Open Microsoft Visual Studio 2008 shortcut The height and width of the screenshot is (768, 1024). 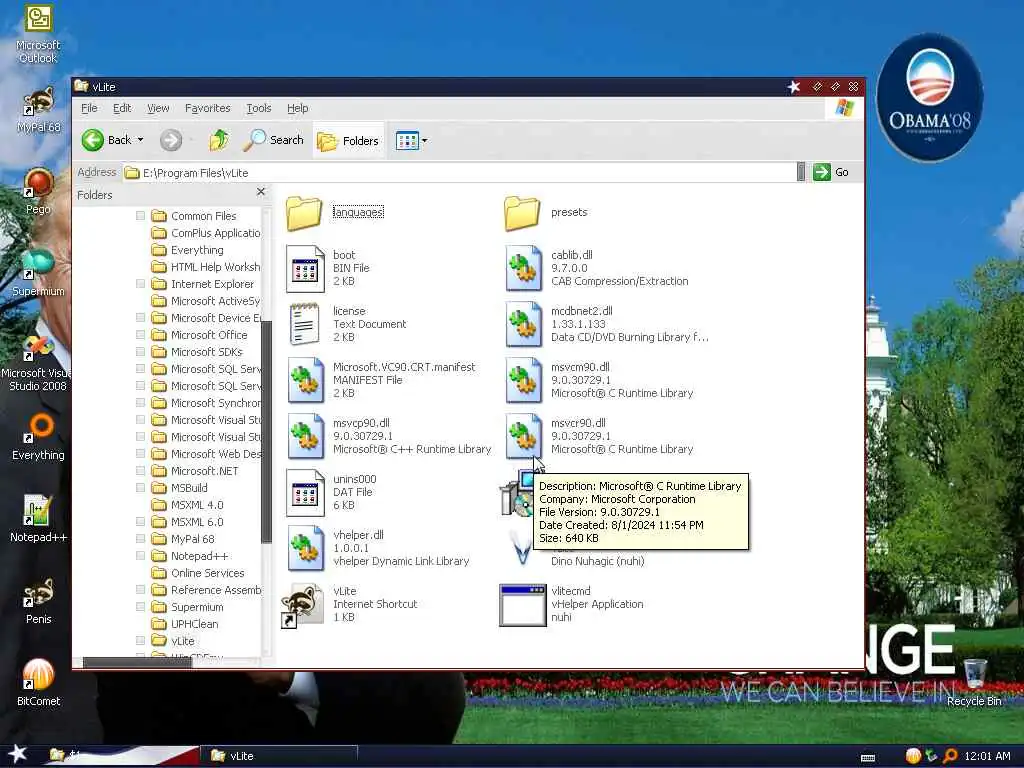coord(38,363)
